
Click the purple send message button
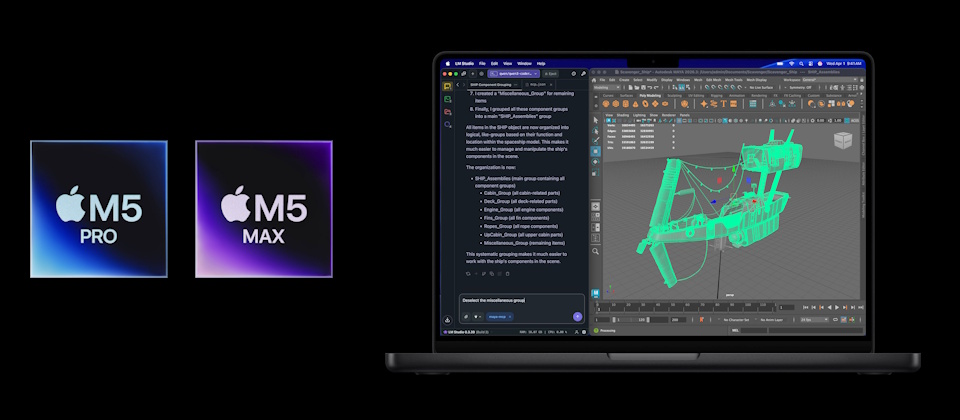click(577, 316)
